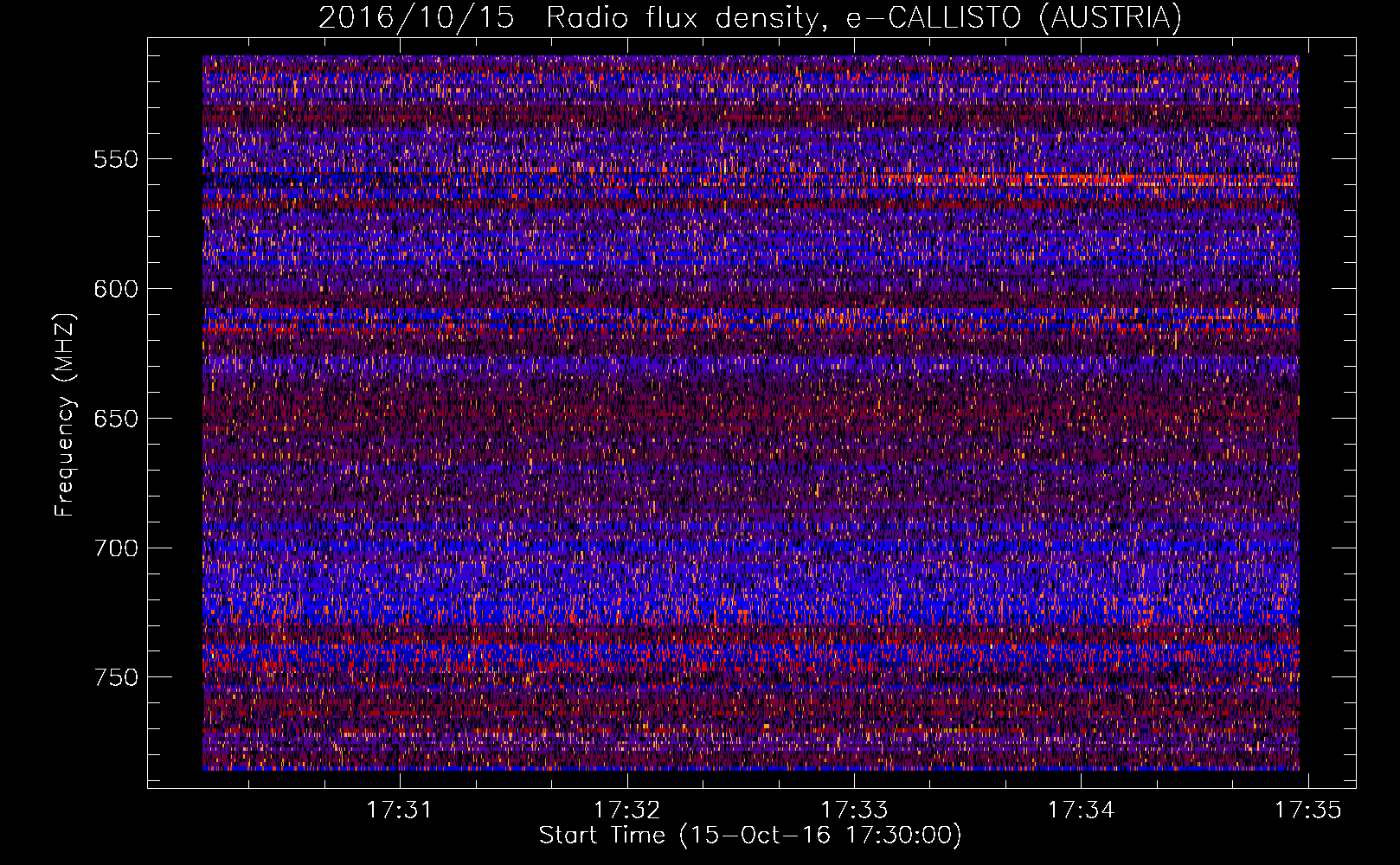Click the 17:35 time tick label

(1308, 811)
